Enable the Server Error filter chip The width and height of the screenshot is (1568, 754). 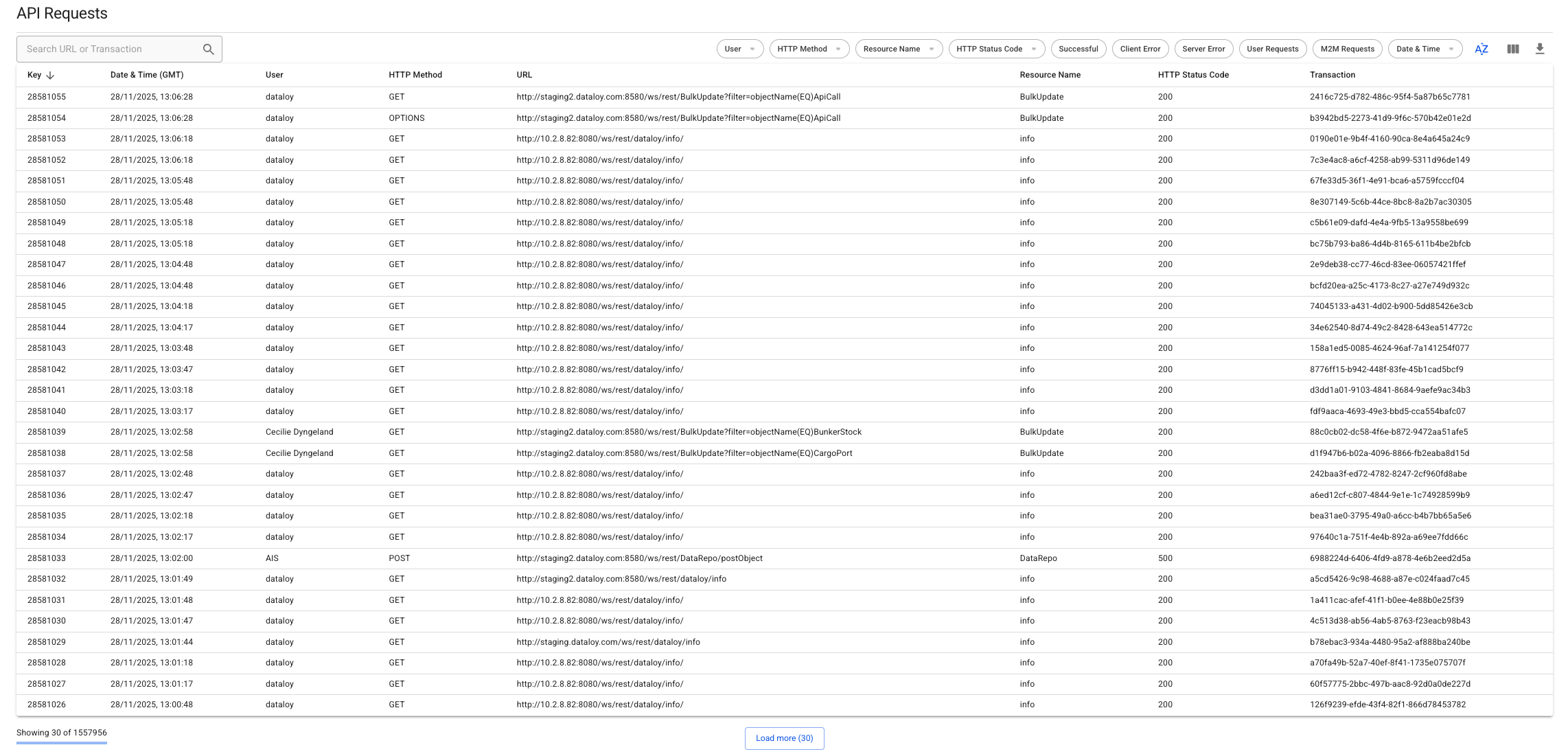click(1203, 49)
